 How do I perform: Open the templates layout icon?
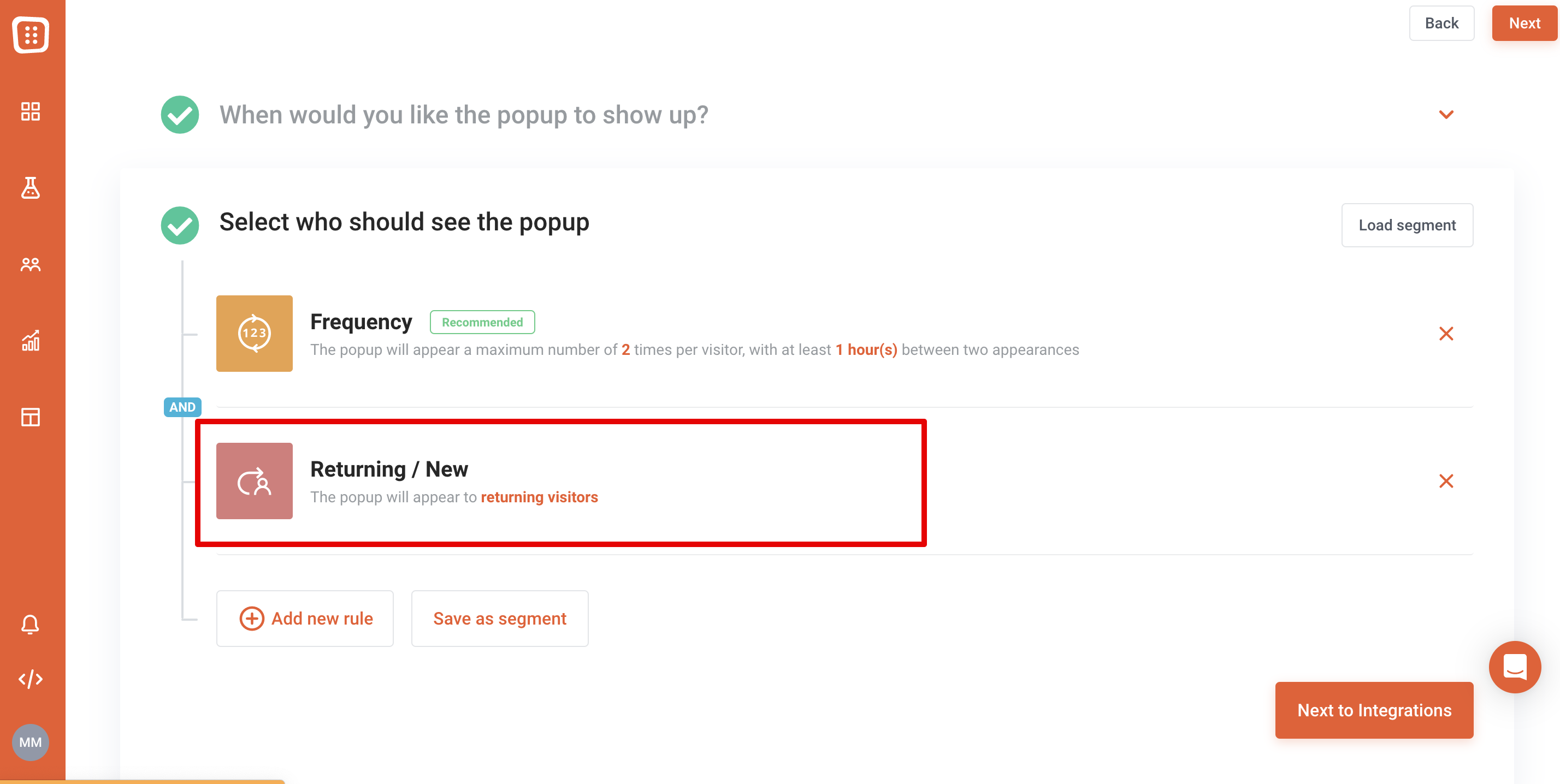point(30,417)
